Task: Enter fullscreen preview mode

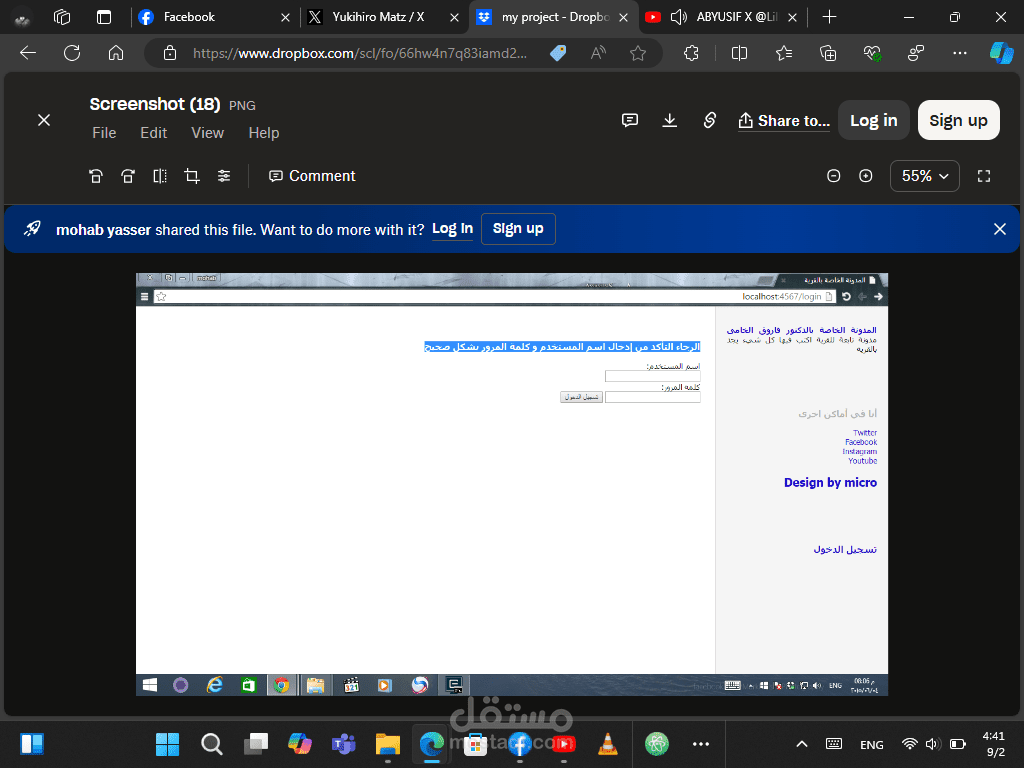Action: [984, 176]
